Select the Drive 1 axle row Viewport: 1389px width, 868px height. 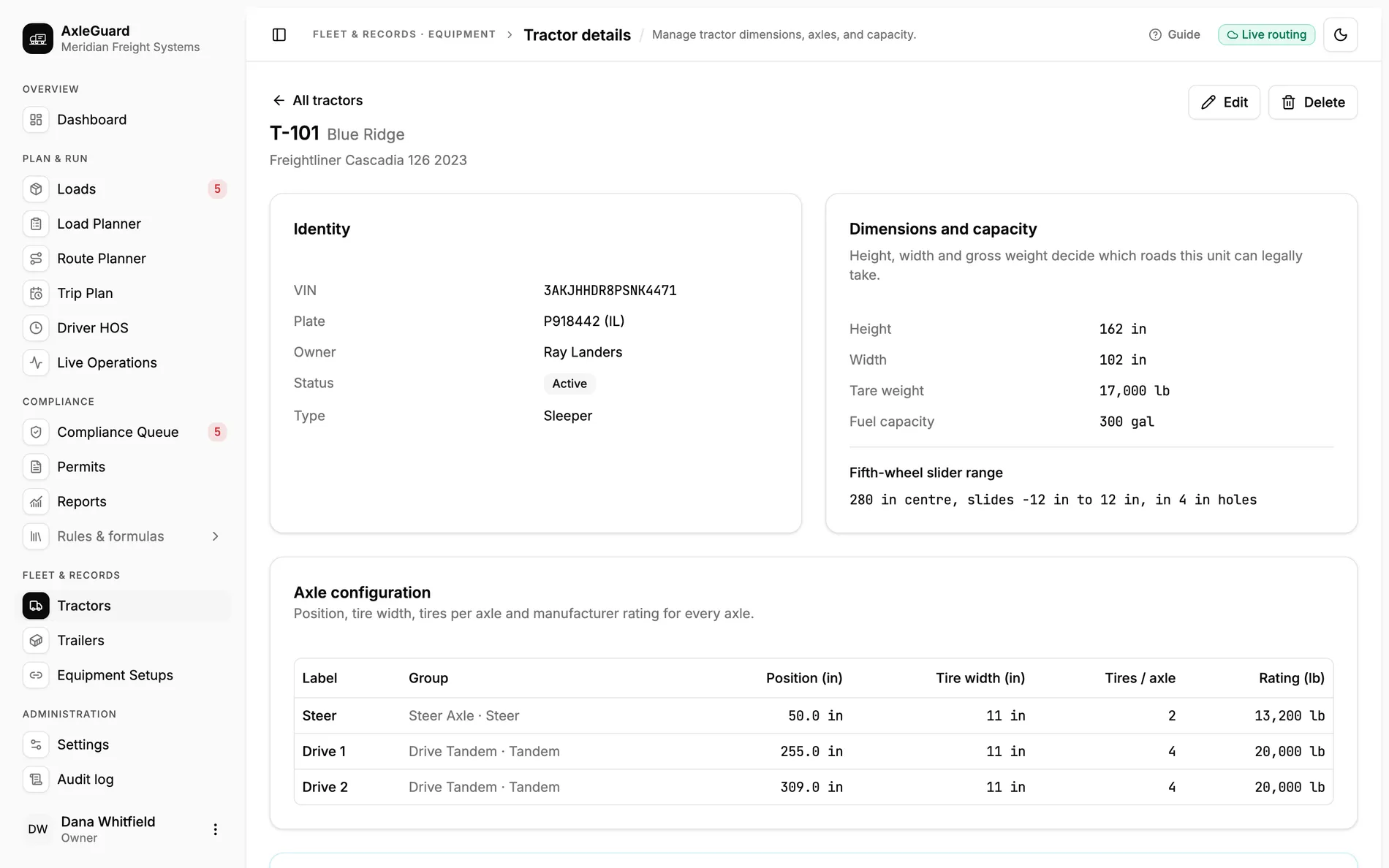coord(813,751)
